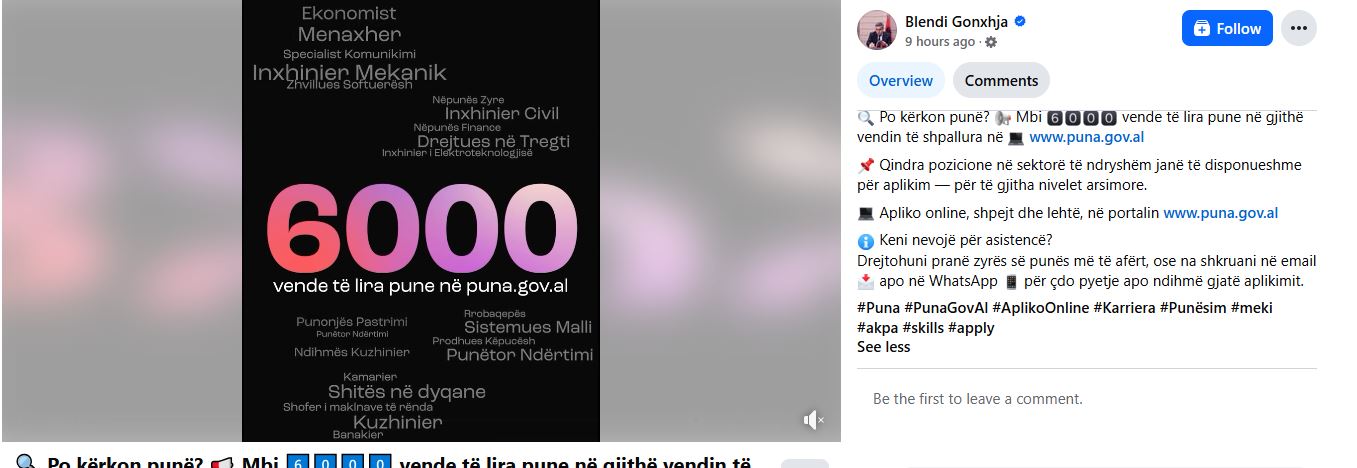Click the #Punësim hashtag
Viewport: 1357px width, 468px height.
1193,308
